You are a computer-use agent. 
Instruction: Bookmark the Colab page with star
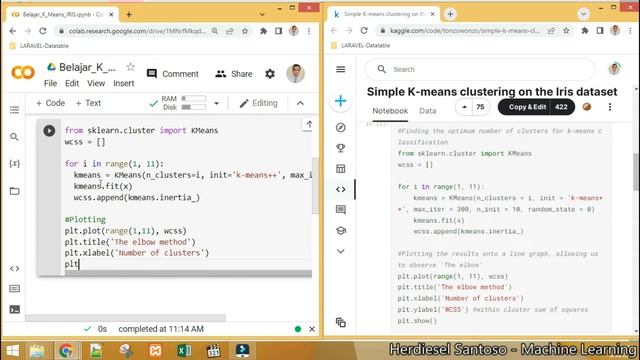pyautogui.click(x=245, y=31)
